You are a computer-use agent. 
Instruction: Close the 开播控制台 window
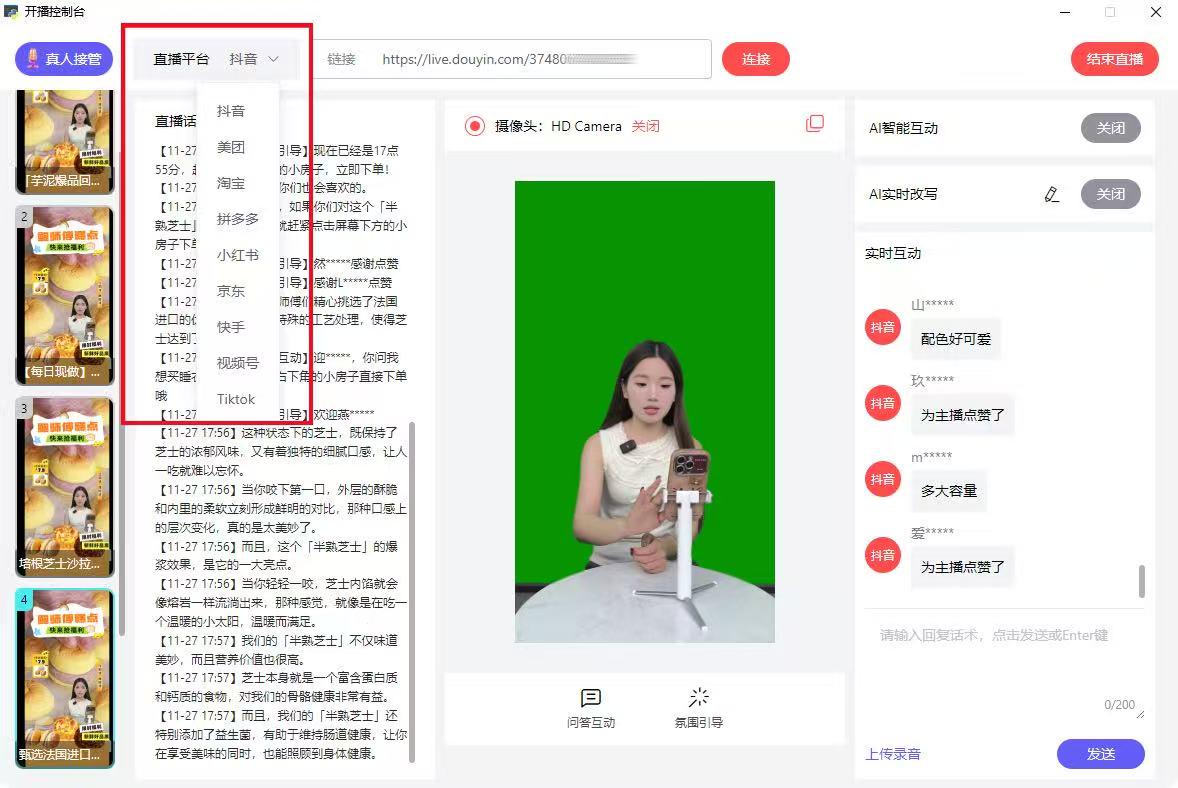click(x=1156, y=12)
